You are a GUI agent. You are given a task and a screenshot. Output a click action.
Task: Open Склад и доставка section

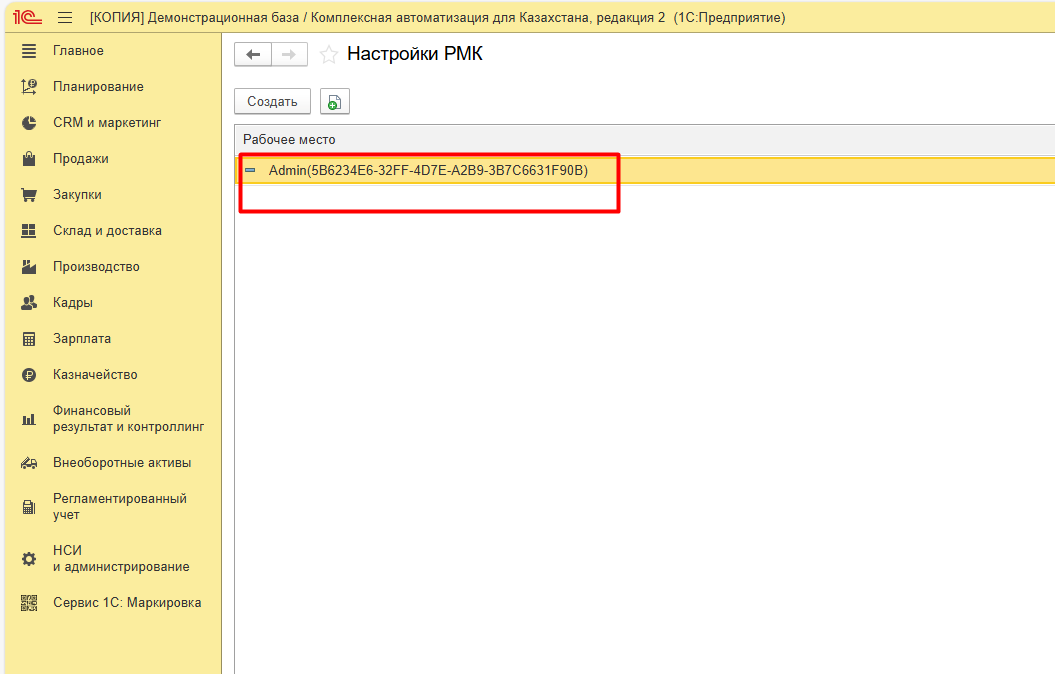[107, 231]
